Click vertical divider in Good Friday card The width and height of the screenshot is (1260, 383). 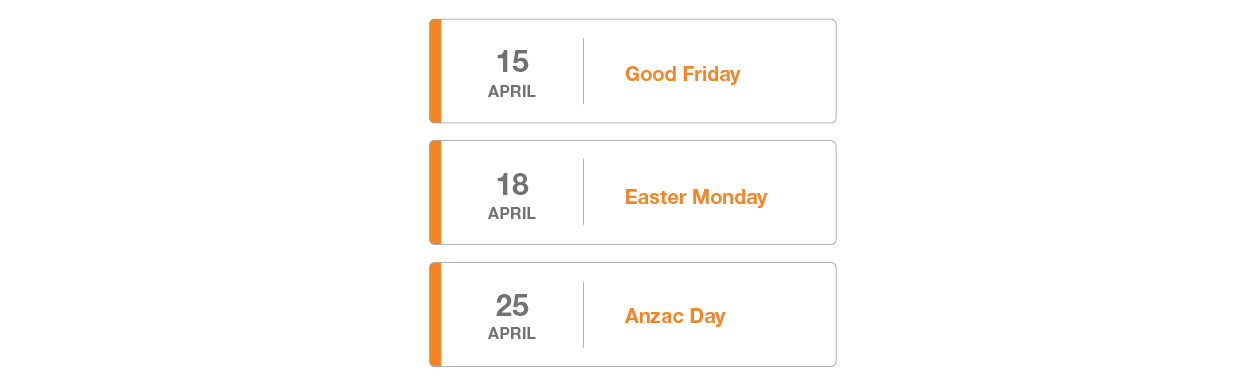pos(584,71)
